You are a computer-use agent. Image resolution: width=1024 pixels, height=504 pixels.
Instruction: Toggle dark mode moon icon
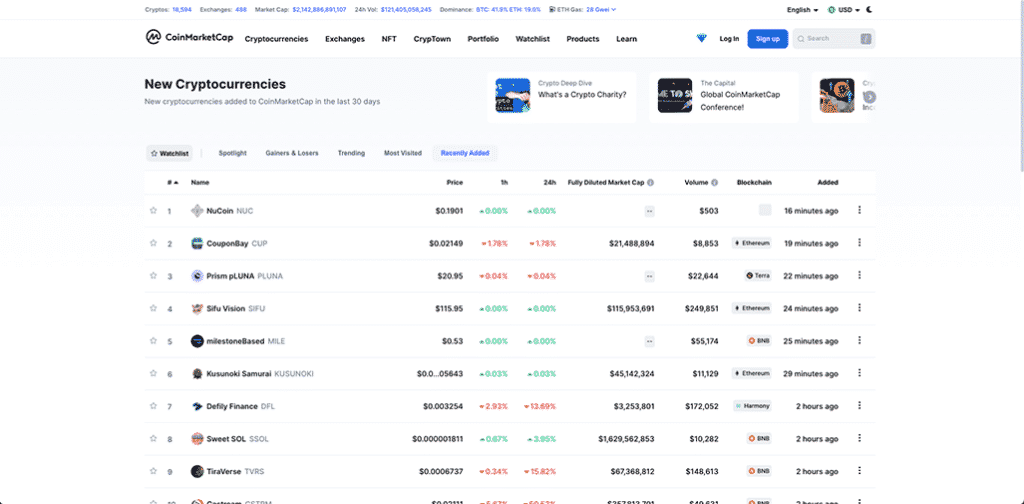[869, 10]
